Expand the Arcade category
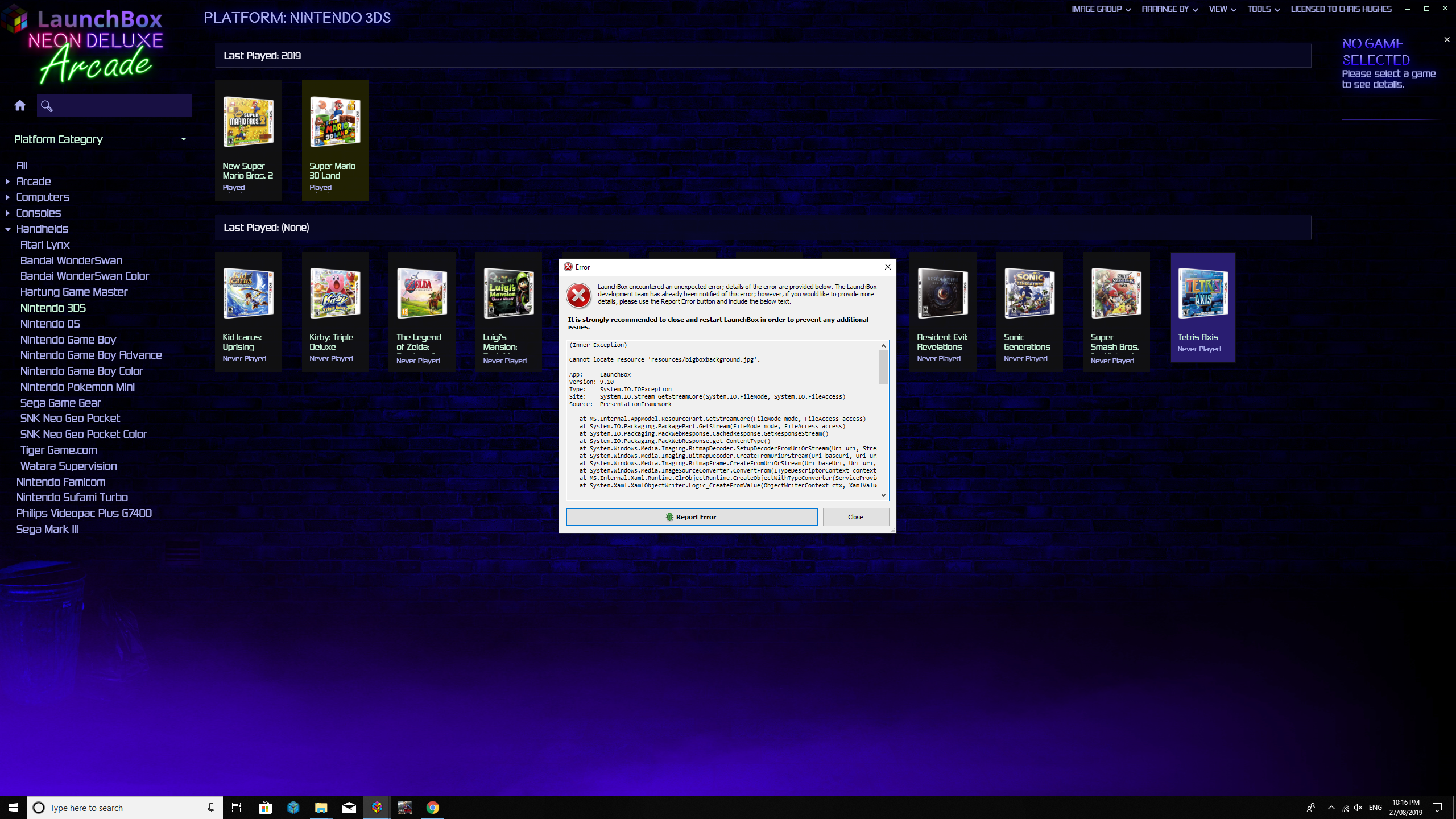The width and height of the screenshot is (1456, 819). pos(7,181)
